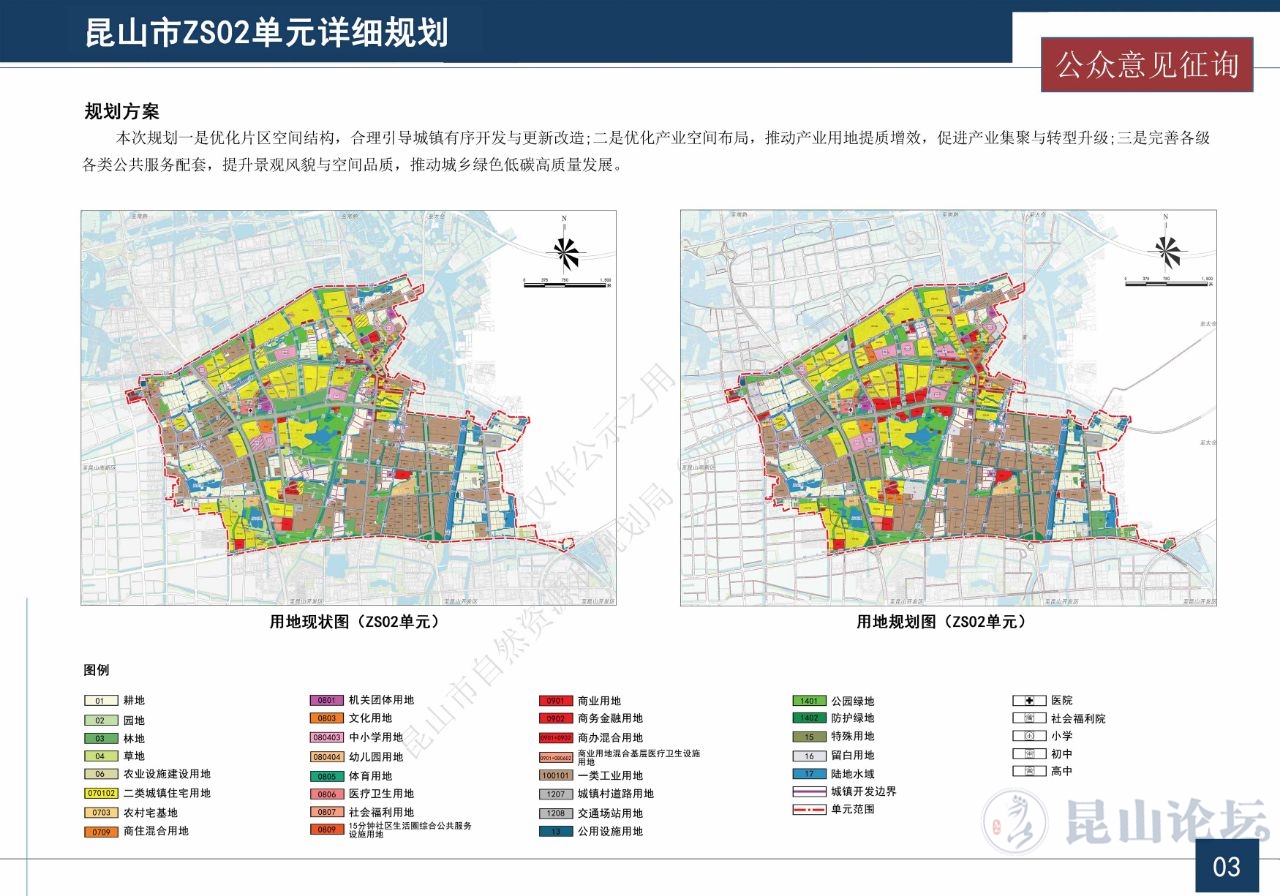This screenshot has height=896, width=1280.
Task: Click the 公众意见征询 red banner
Action: (x=1147, y=65)
